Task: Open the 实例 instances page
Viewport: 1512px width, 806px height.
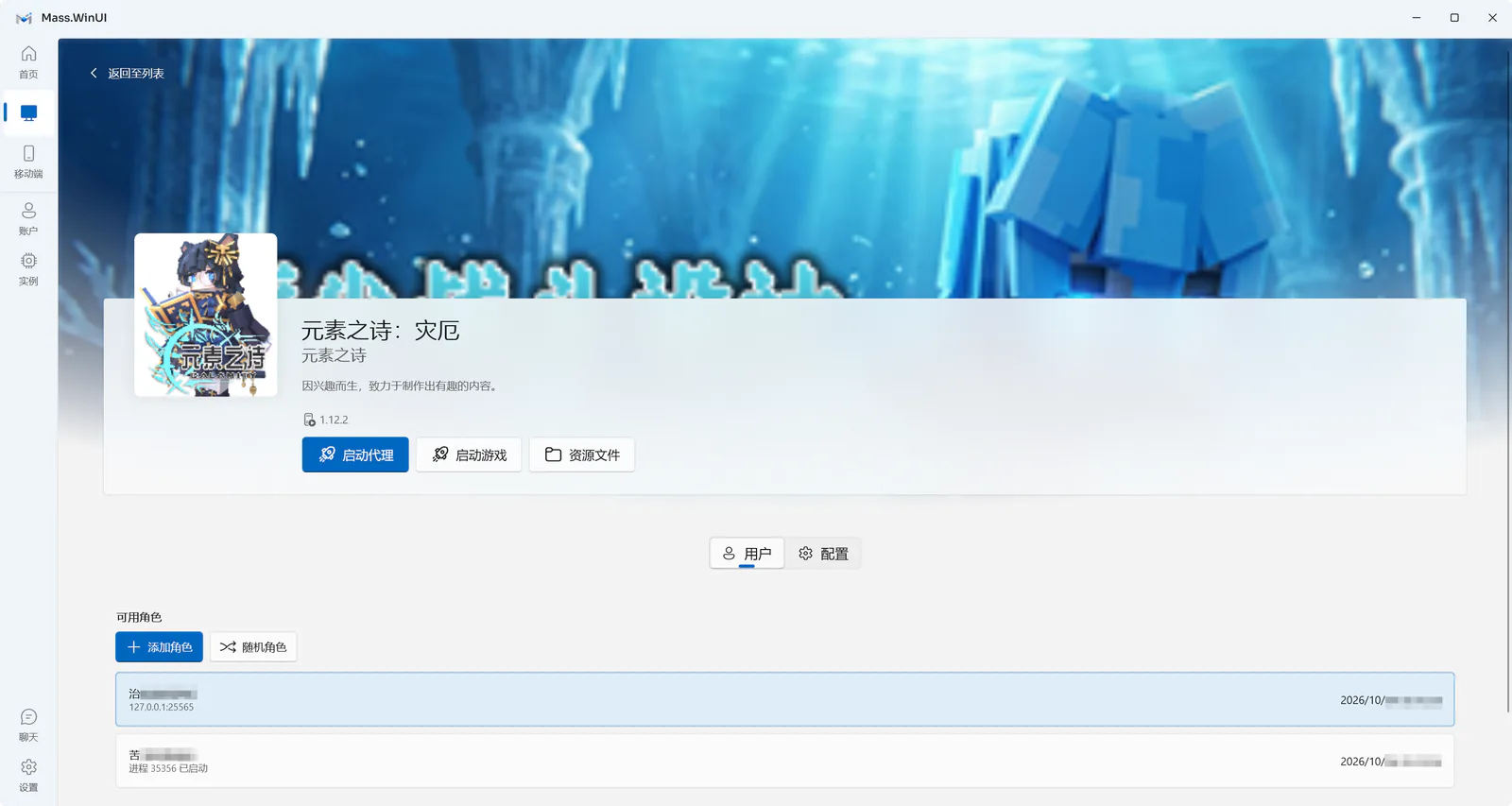Action: coord(28,269)
